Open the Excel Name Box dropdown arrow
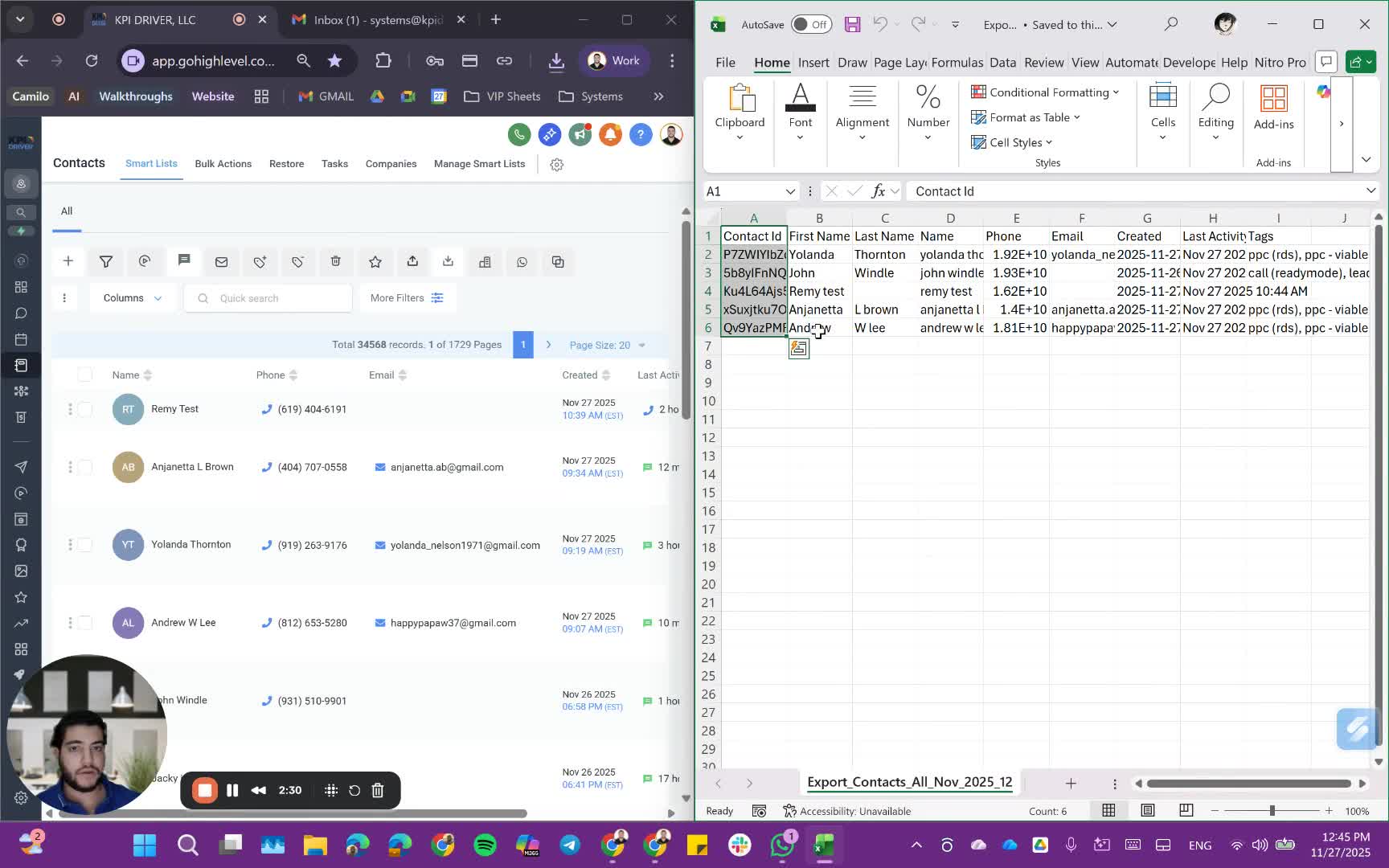This screenshot has height=868, width=1389. click(790, 191)
